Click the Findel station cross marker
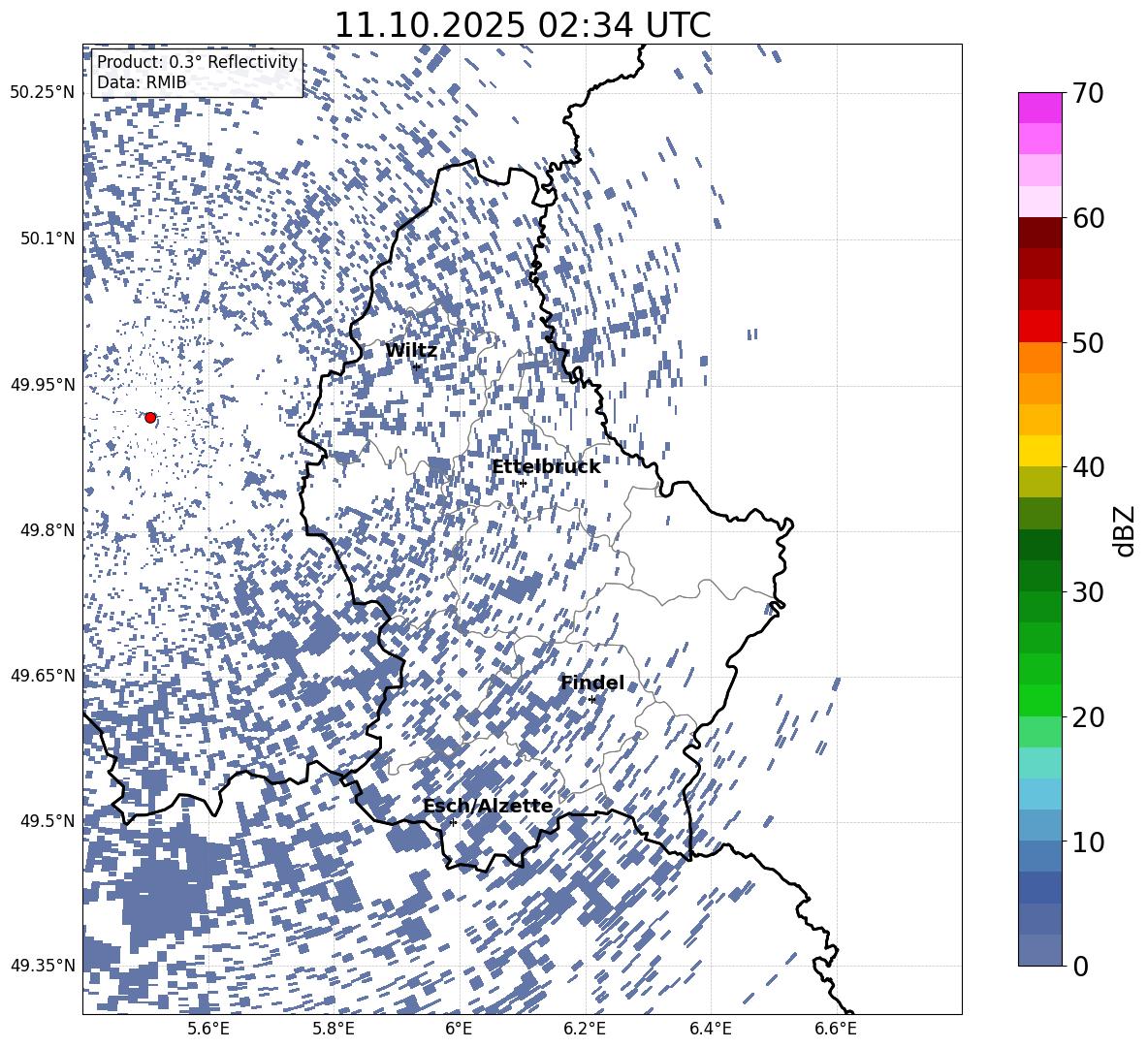Viewport: 1148px width, 1048px height. tap(591, 700)
